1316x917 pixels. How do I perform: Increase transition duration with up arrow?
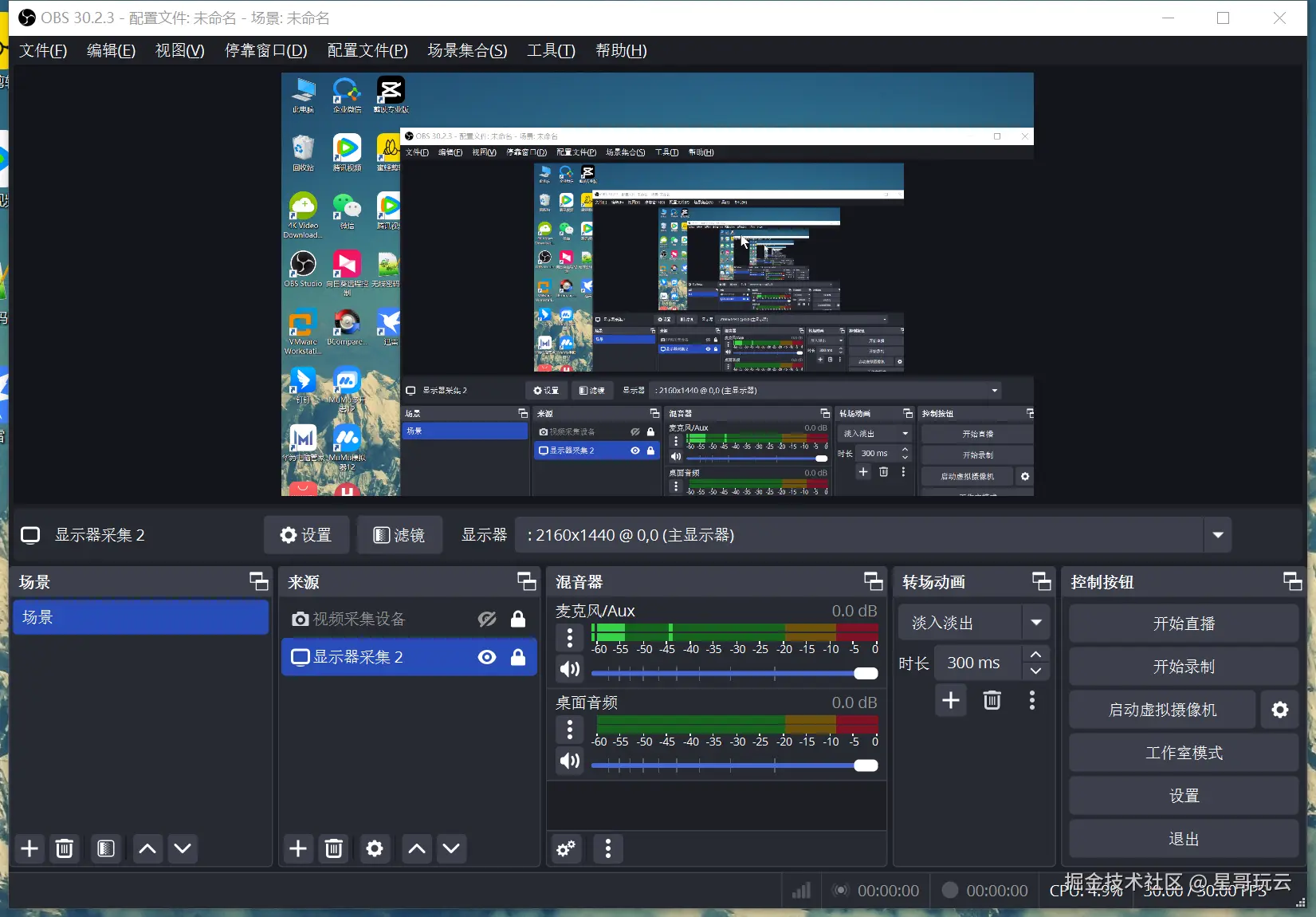click(x=1036, y=654)
